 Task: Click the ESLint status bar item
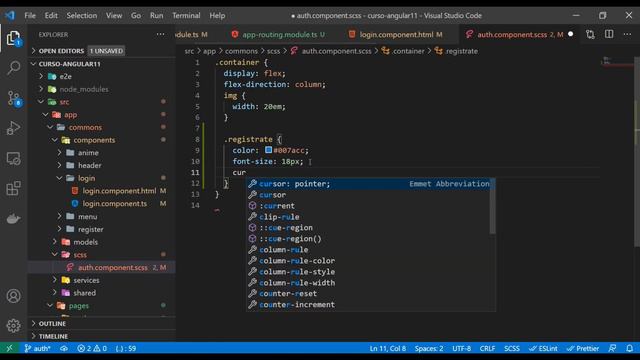(x=543, y=348)
